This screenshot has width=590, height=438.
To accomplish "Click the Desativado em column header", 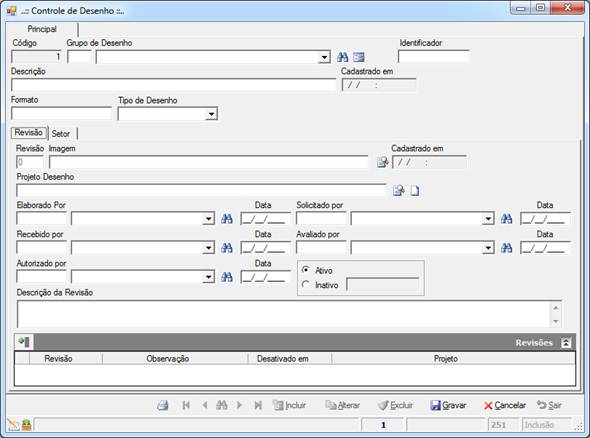I will tap(283, 359).
